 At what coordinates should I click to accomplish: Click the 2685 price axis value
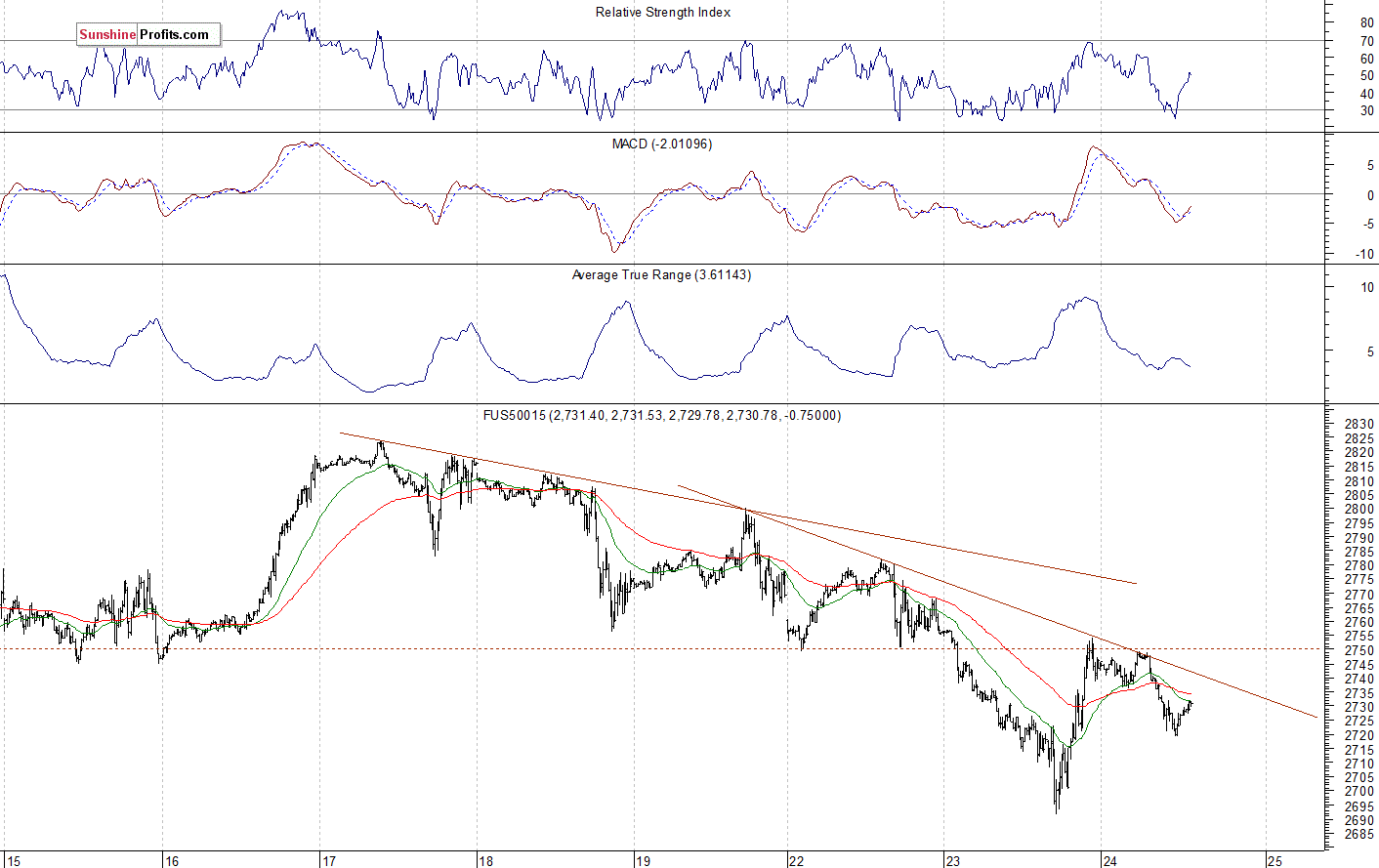[x=1358, y=835]
